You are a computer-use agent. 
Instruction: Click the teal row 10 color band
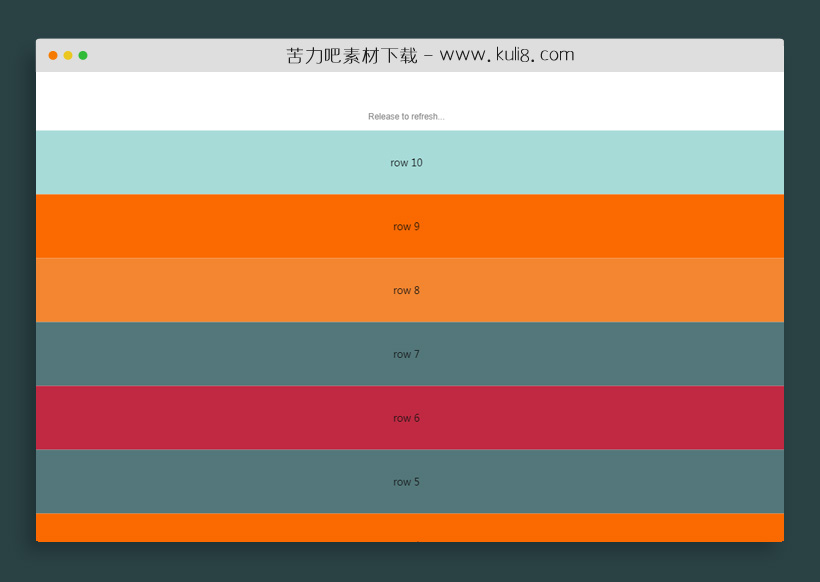[200, 162]
